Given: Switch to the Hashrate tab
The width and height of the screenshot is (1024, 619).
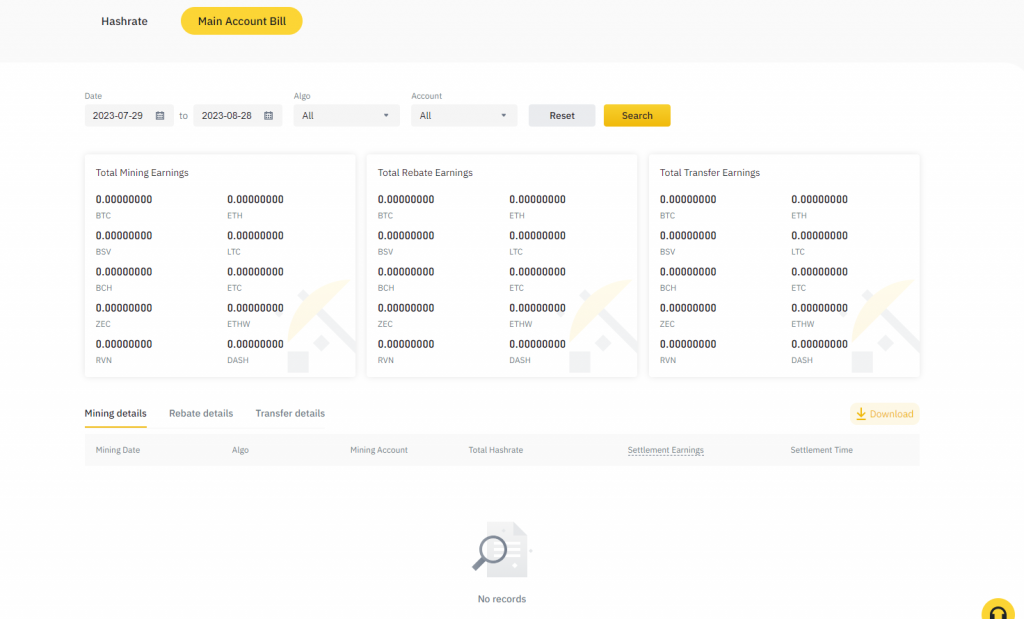Looking at the screenshot, I should click(124, 20).
